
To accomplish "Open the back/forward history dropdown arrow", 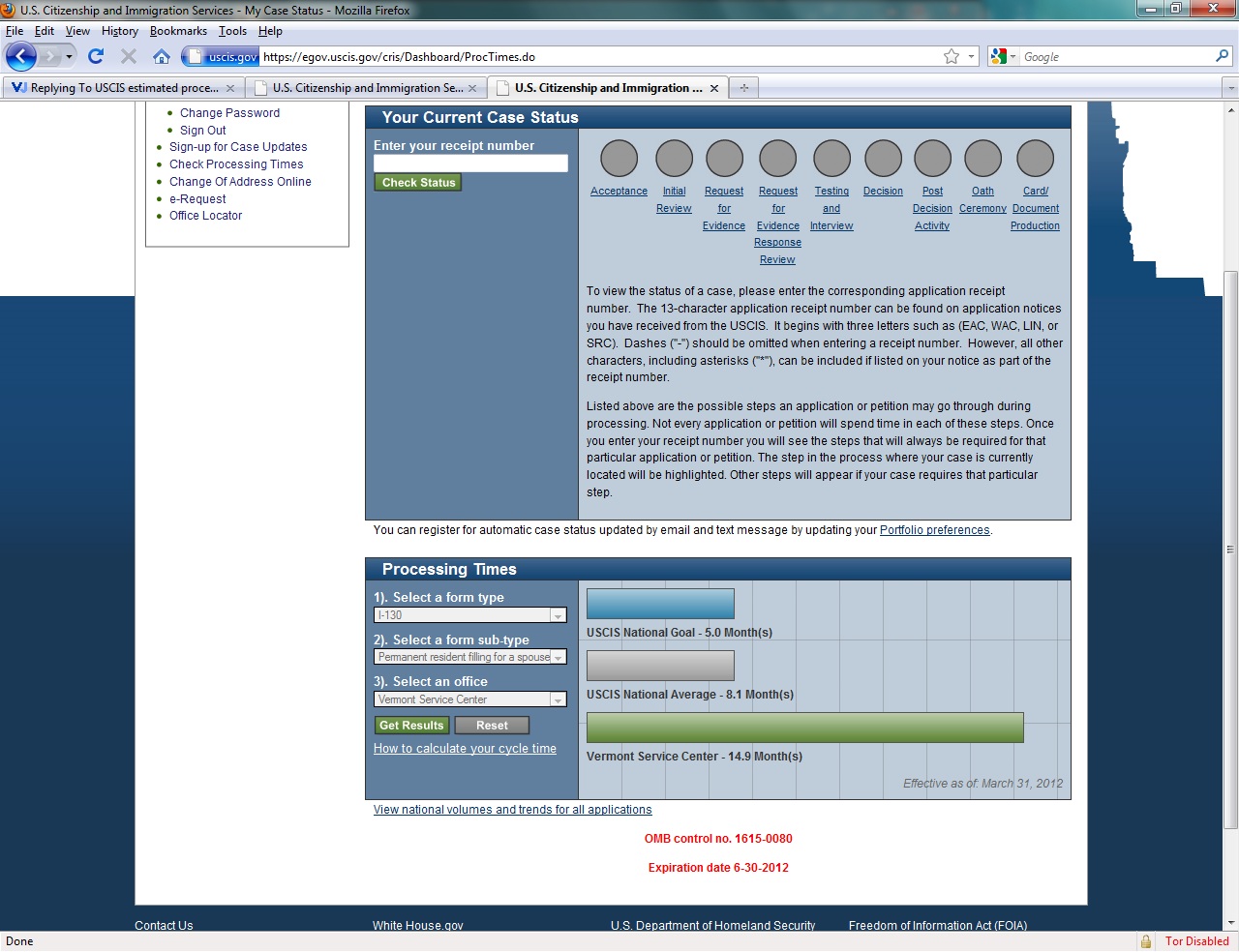I will pos(69,56).
